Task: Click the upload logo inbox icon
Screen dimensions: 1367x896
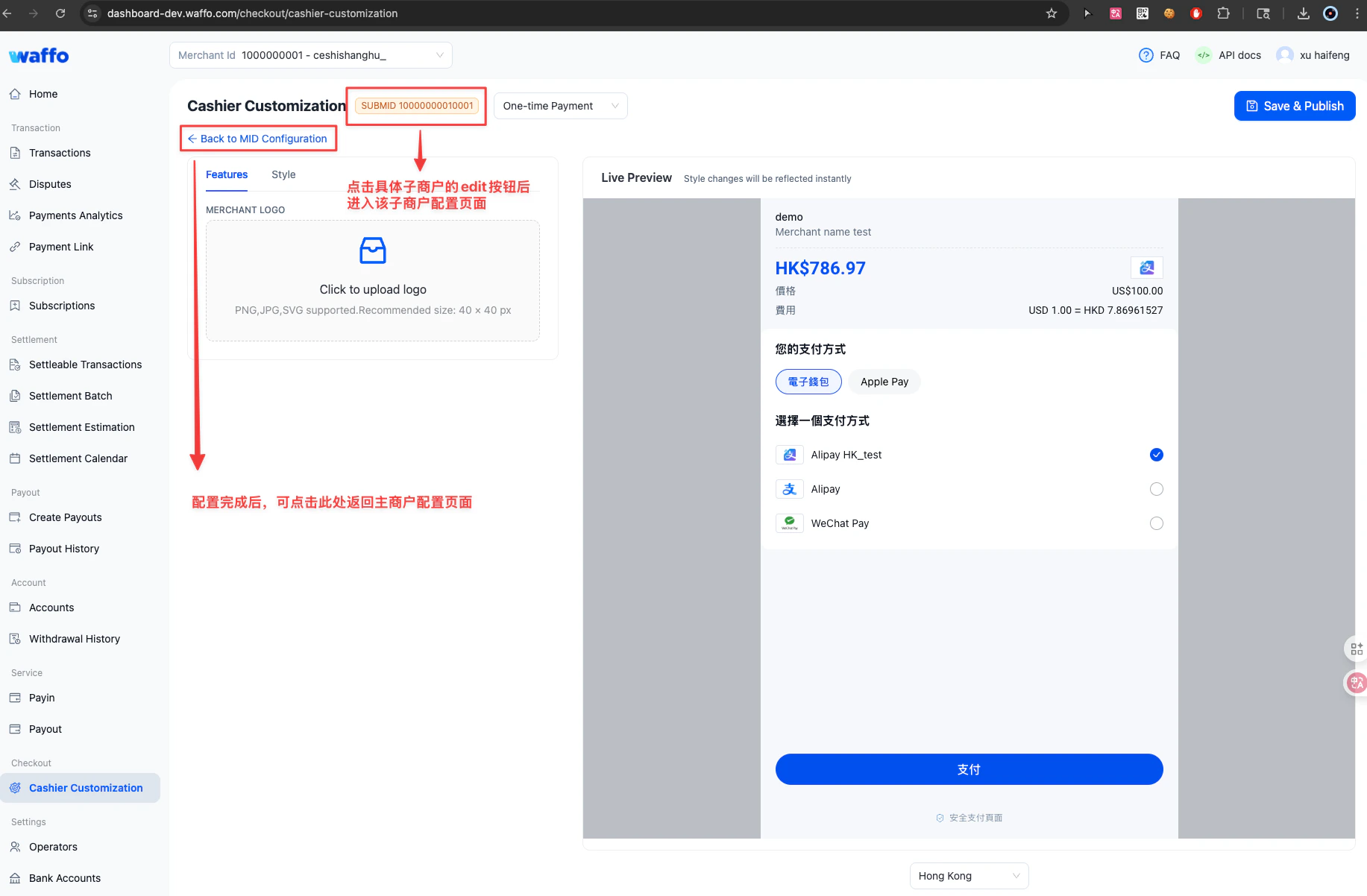Action: (373, 250)
